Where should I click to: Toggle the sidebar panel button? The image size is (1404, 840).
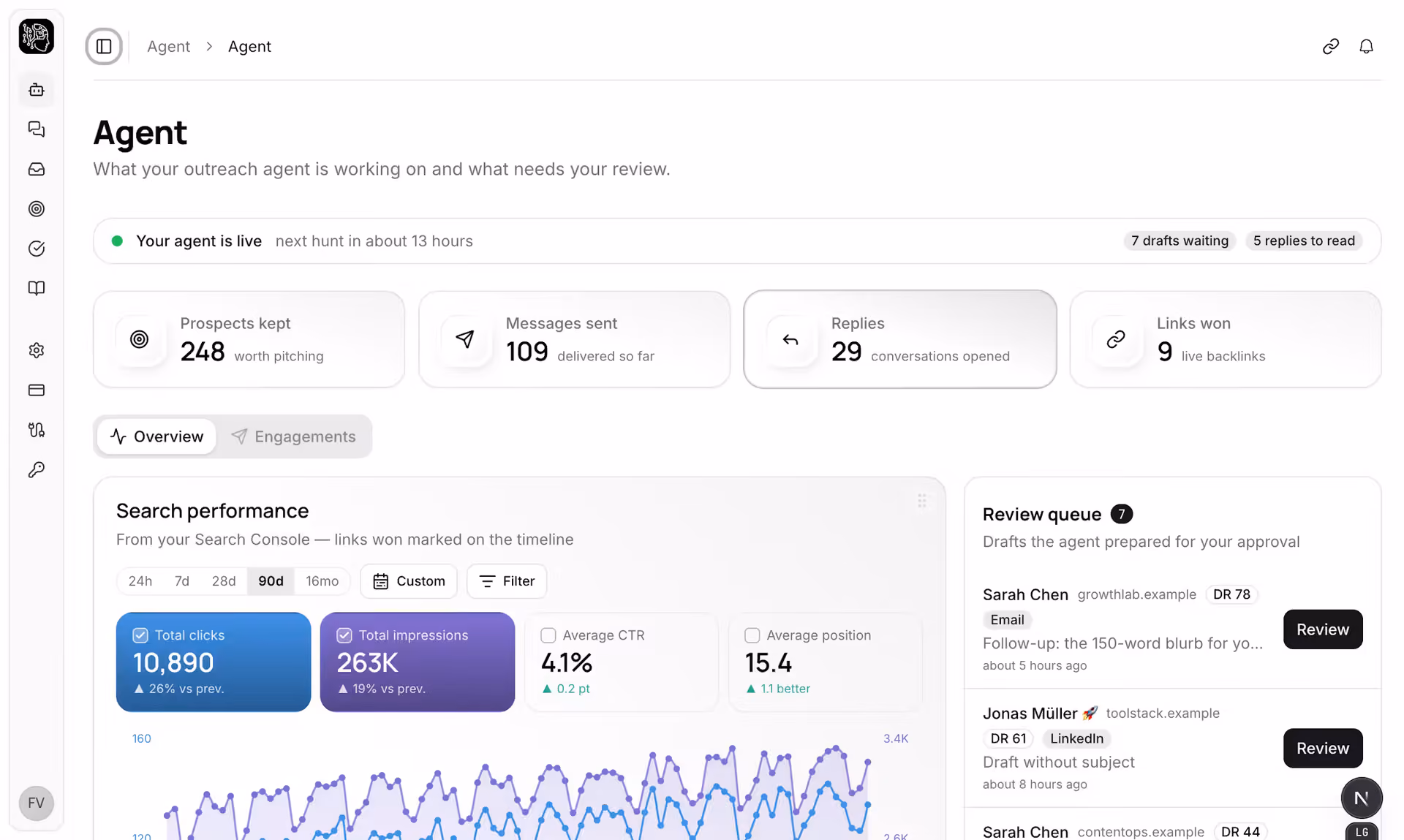(x=104, y=47)
